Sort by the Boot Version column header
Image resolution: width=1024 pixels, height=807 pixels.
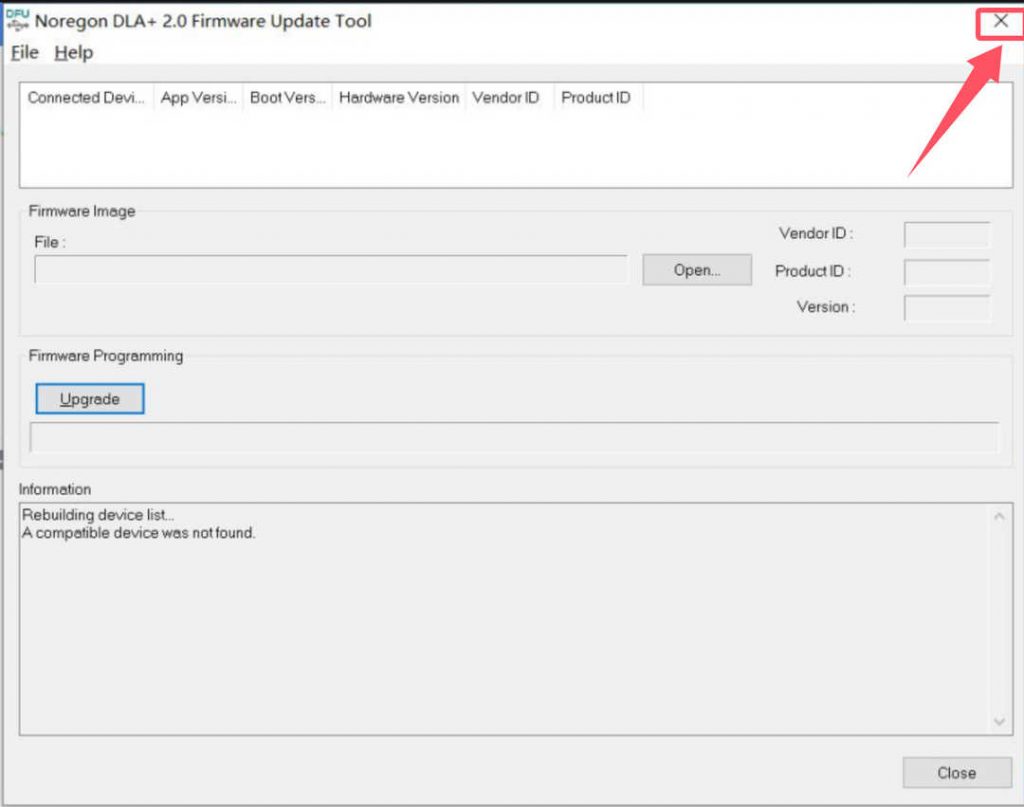(x=287, y=97)
